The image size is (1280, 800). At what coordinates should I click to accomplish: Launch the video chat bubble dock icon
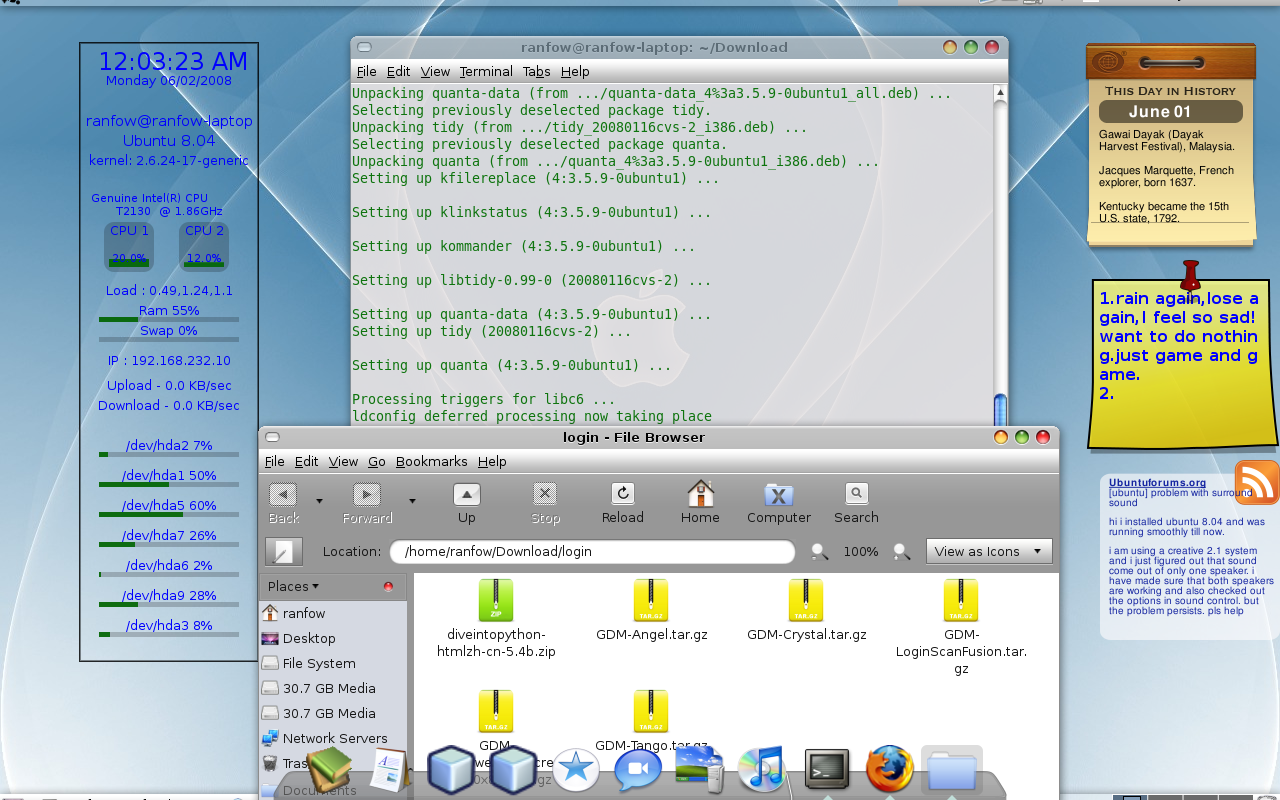(638, 770)
